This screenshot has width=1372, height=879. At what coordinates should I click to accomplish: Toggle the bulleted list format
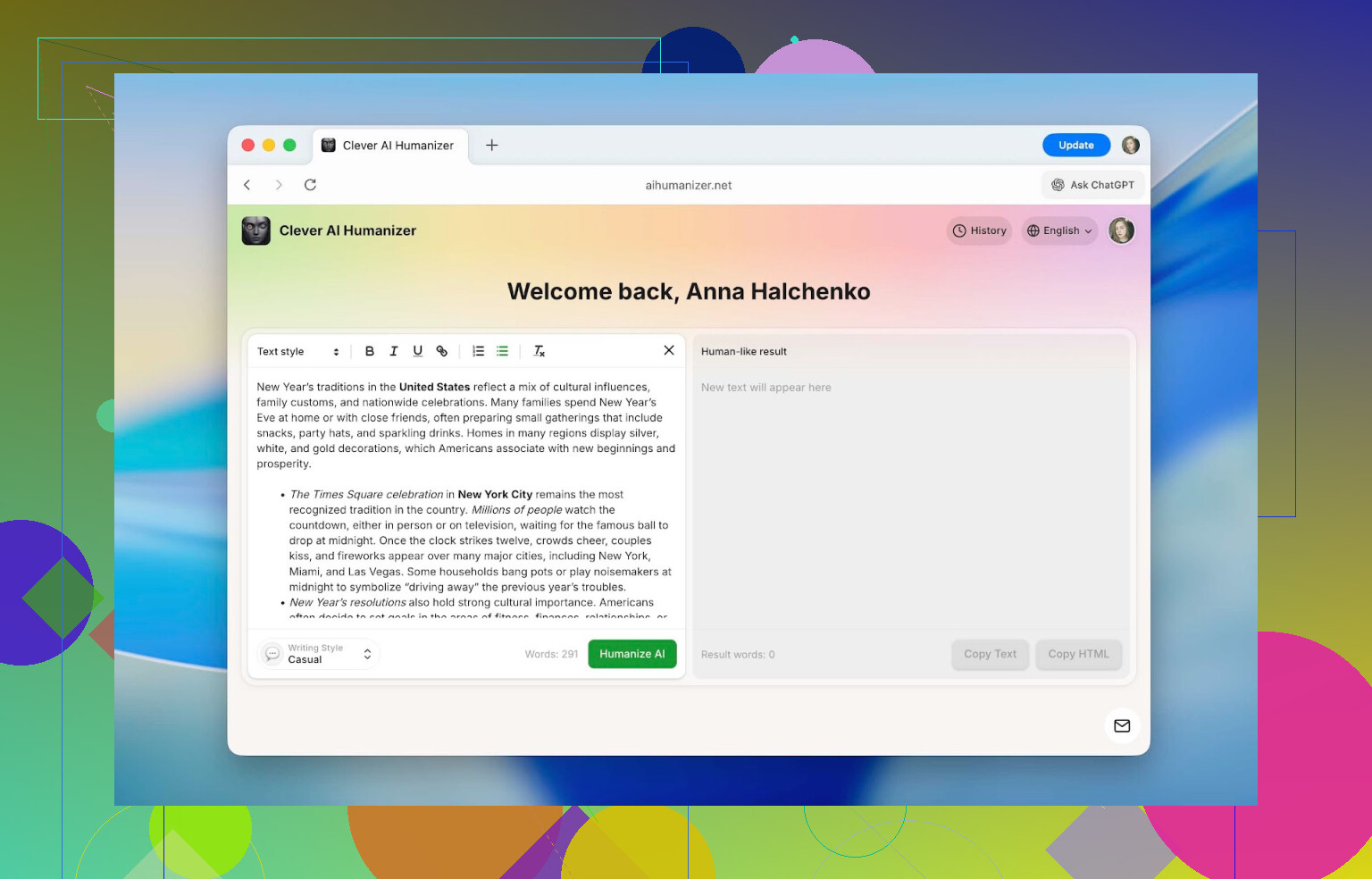point(503,351)
